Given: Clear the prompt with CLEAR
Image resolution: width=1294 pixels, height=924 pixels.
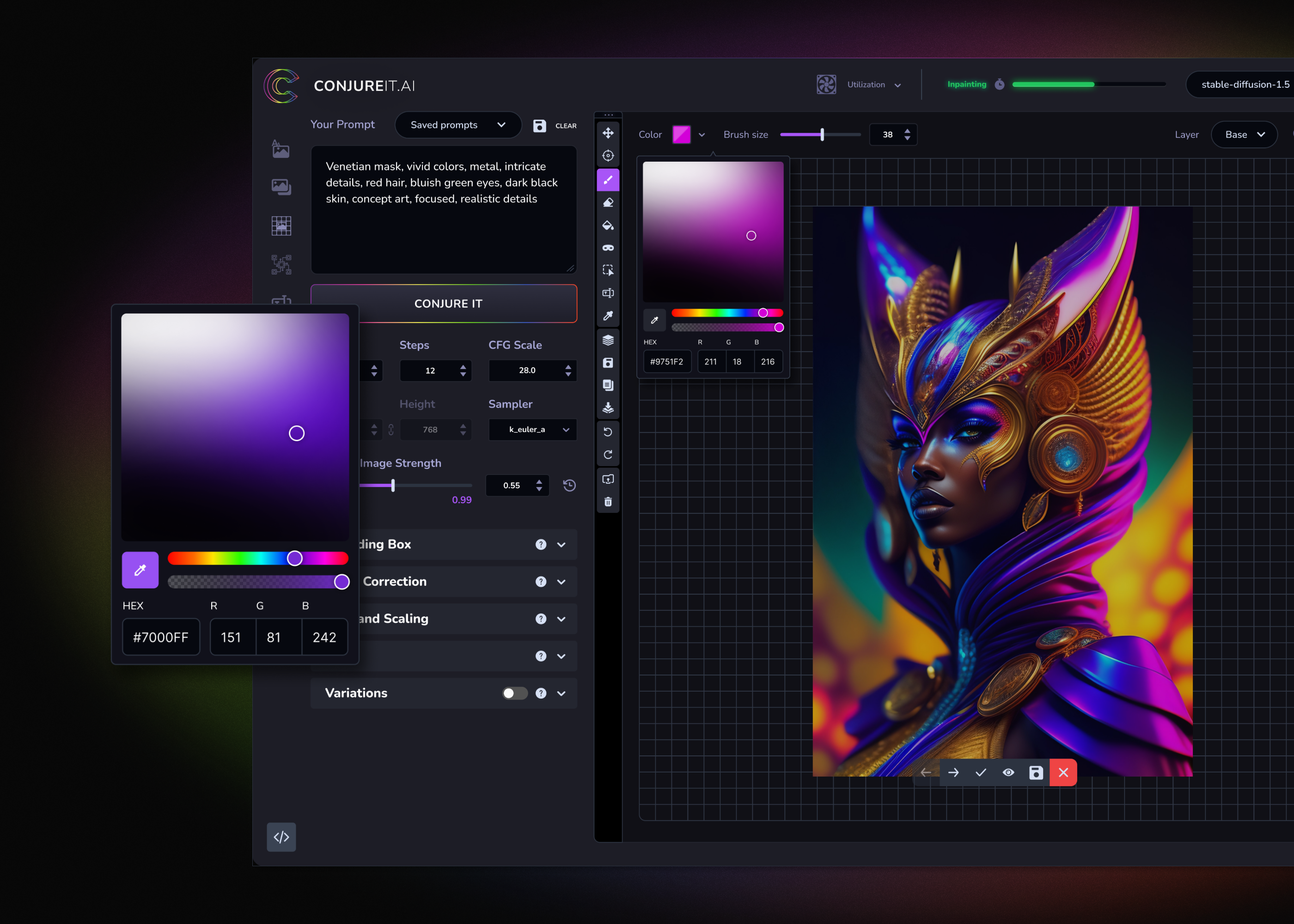Looking at the screenshot, I should click(566, 126).
